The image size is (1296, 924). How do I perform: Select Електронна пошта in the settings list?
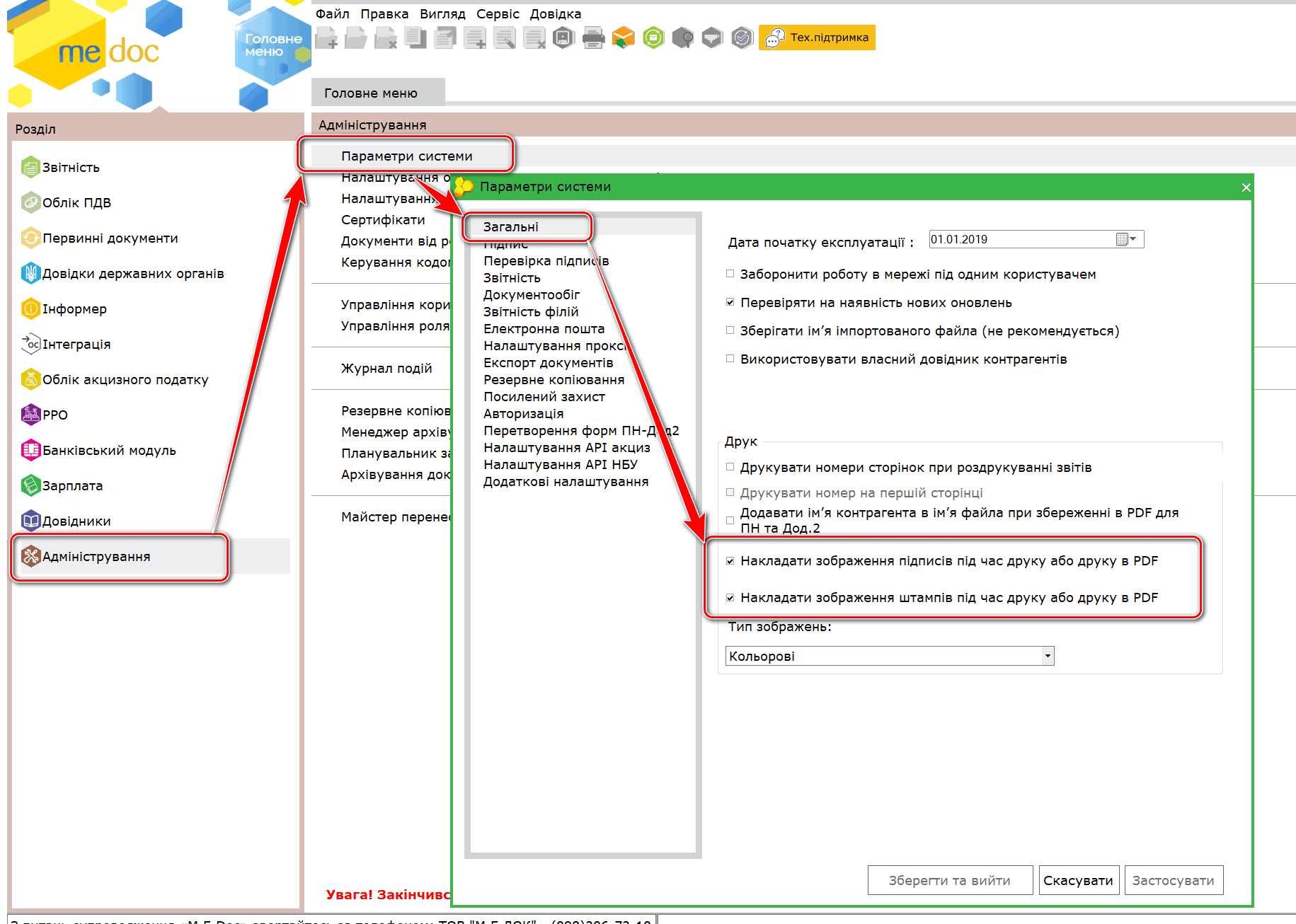[x=544, y=329]
